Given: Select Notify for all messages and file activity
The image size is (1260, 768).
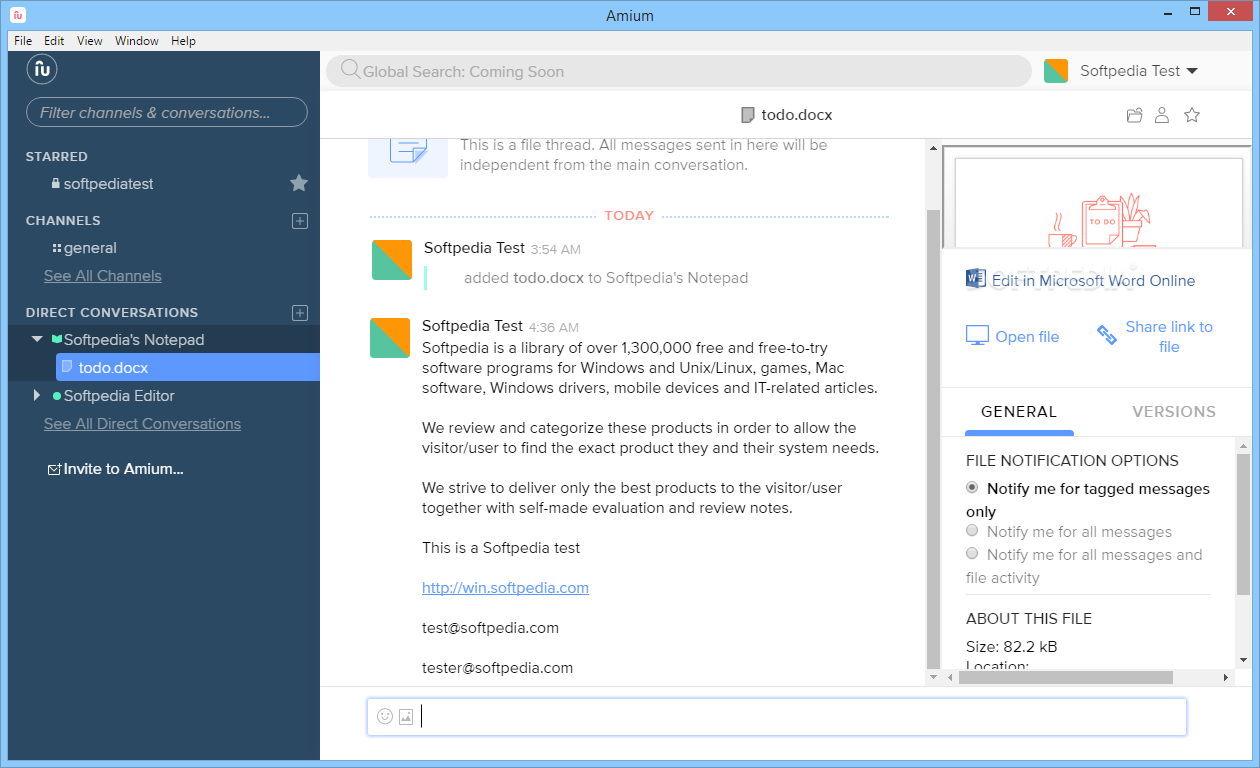Looking at the screenshot, I should point(972,554).
